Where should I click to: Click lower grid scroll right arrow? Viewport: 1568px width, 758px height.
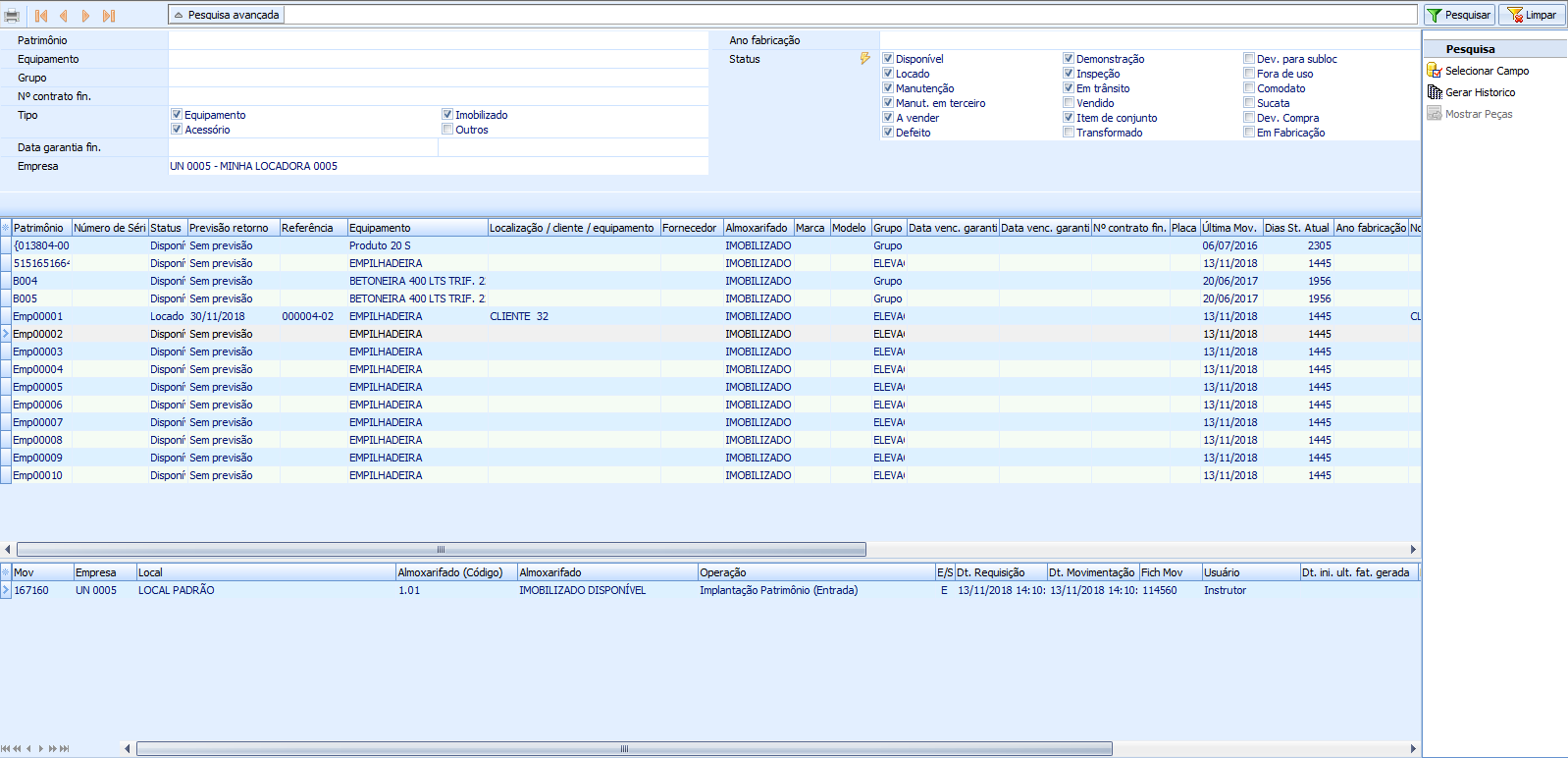pyautogui.click(x=1413, y=748)
